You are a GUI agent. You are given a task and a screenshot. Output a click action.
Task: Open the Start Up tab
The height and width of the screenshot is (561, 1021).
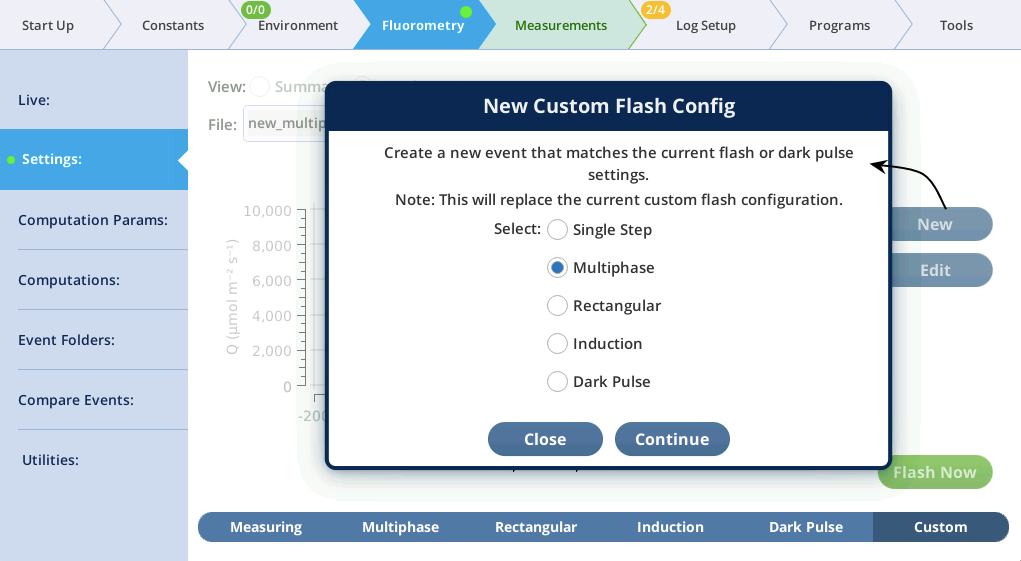(x=48, y=25)
